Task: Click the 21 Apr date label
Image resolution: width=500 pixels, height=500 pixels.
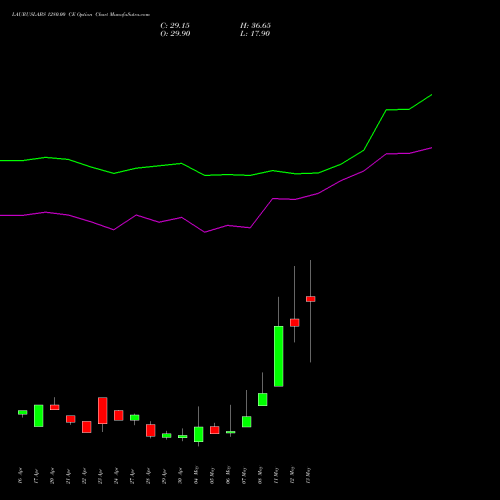Action: pos(68,476)
